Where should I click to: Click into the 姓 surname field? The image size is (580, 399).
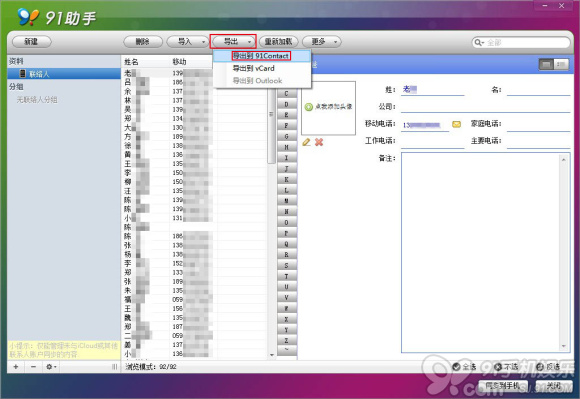pyautogui.click(x=432, y=90)
